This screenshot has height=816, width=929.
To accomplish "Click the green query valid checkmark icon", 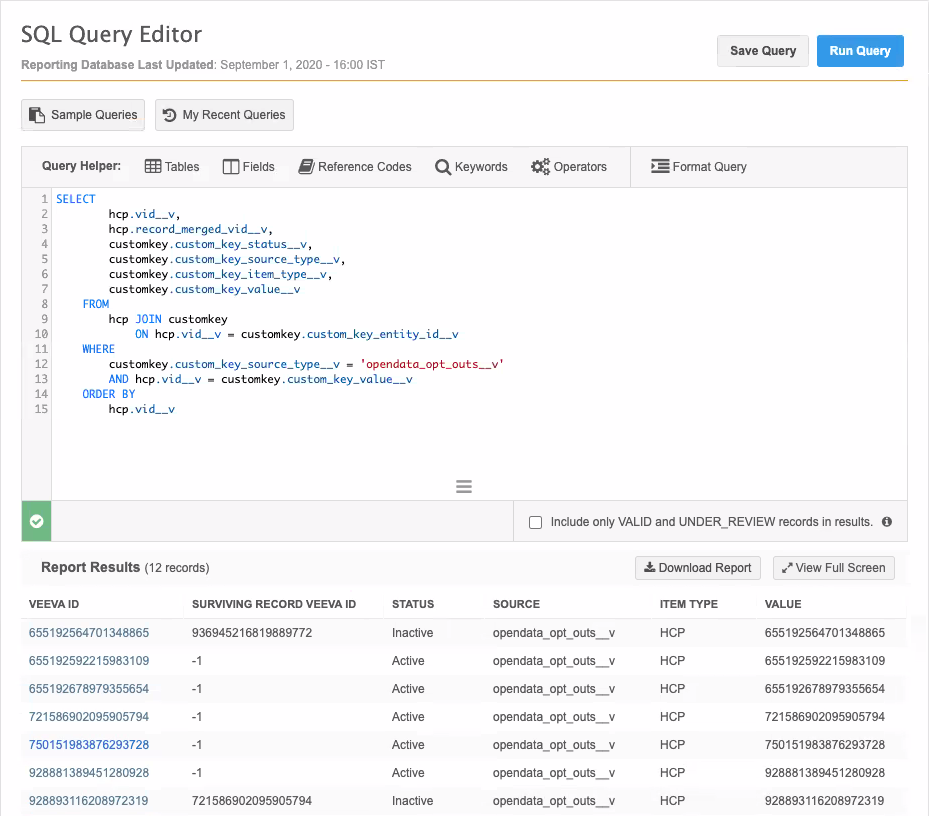I will point(37,522).
